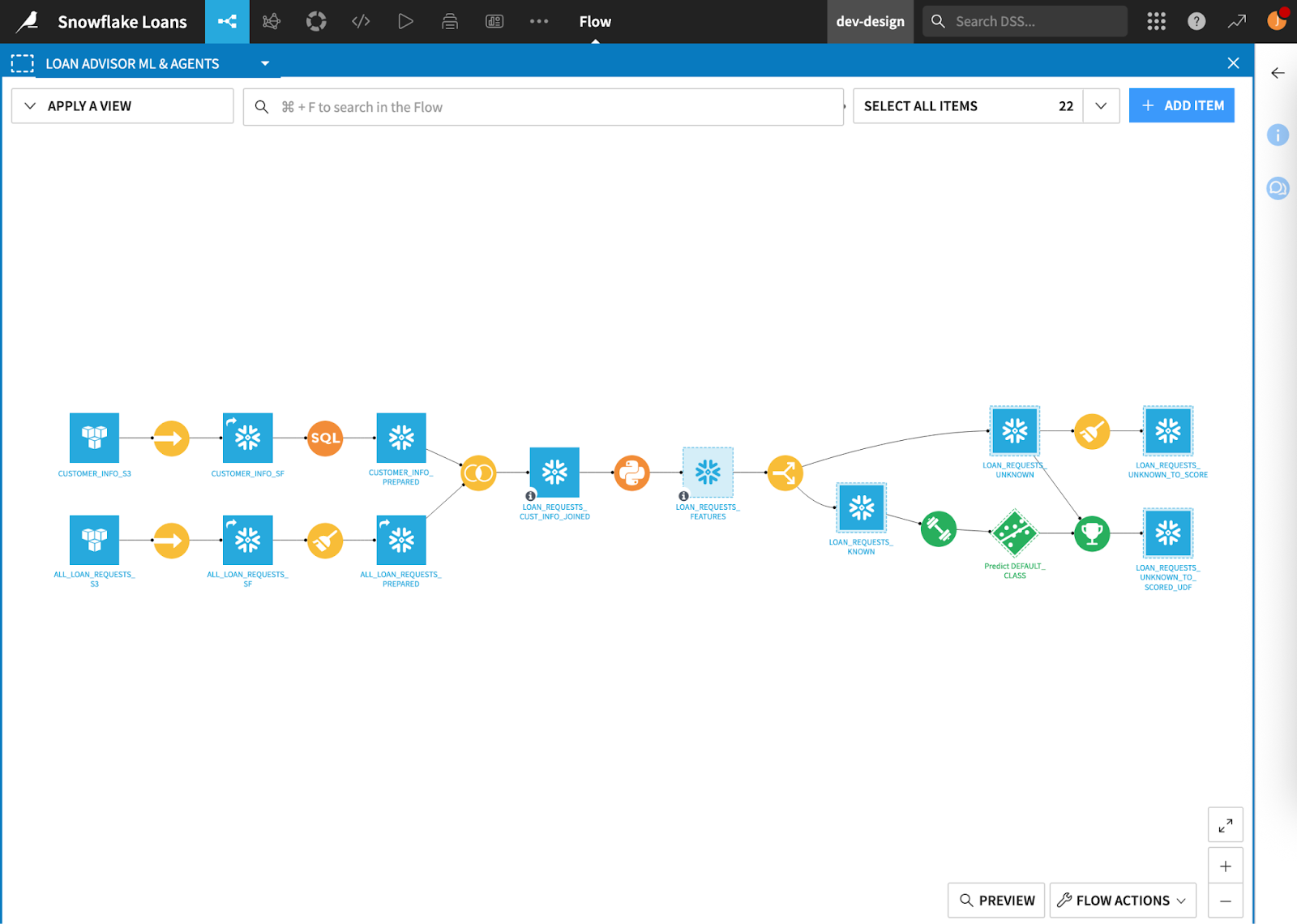Open the Flow Actions dropdown
Viewport: 1297px width, 924px height.
pyautogui.click(x=1123, y=900)
